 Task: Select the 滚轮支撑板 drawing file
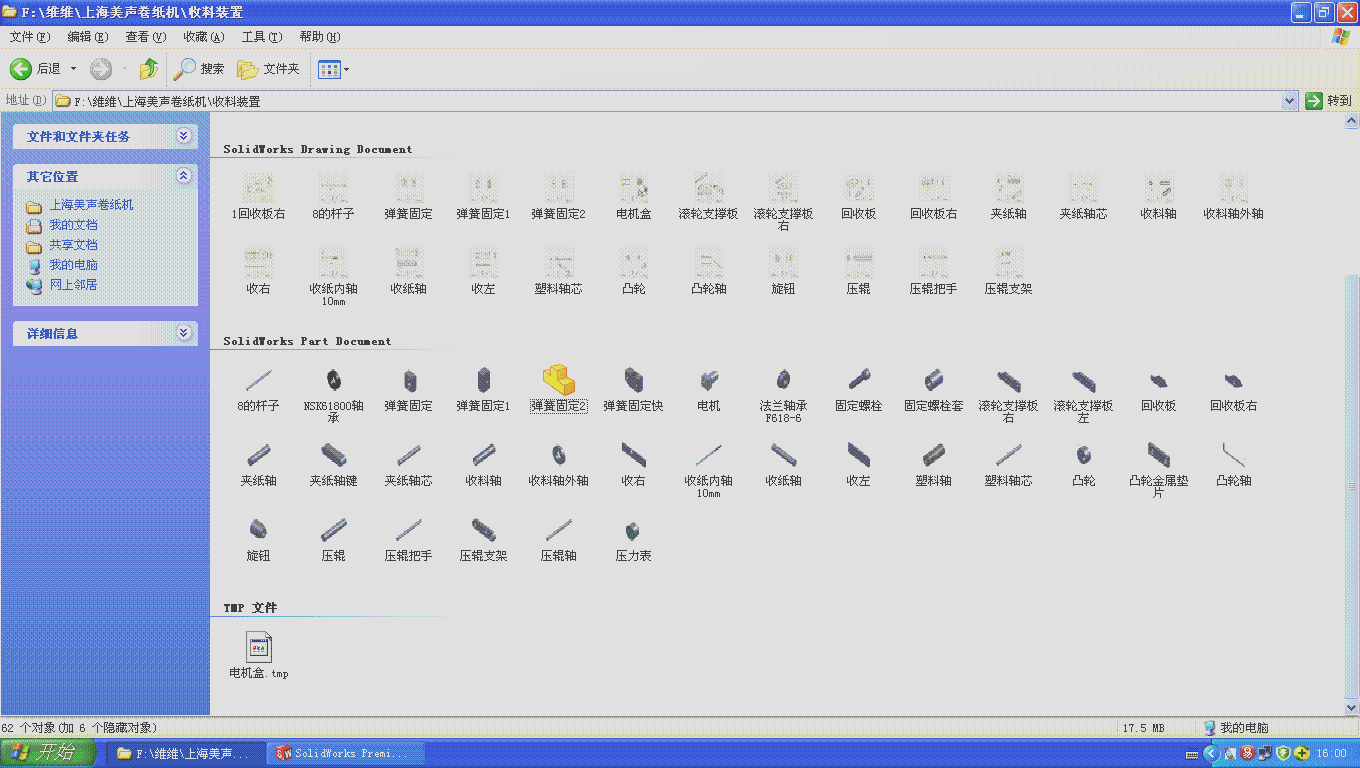[708, 197]
